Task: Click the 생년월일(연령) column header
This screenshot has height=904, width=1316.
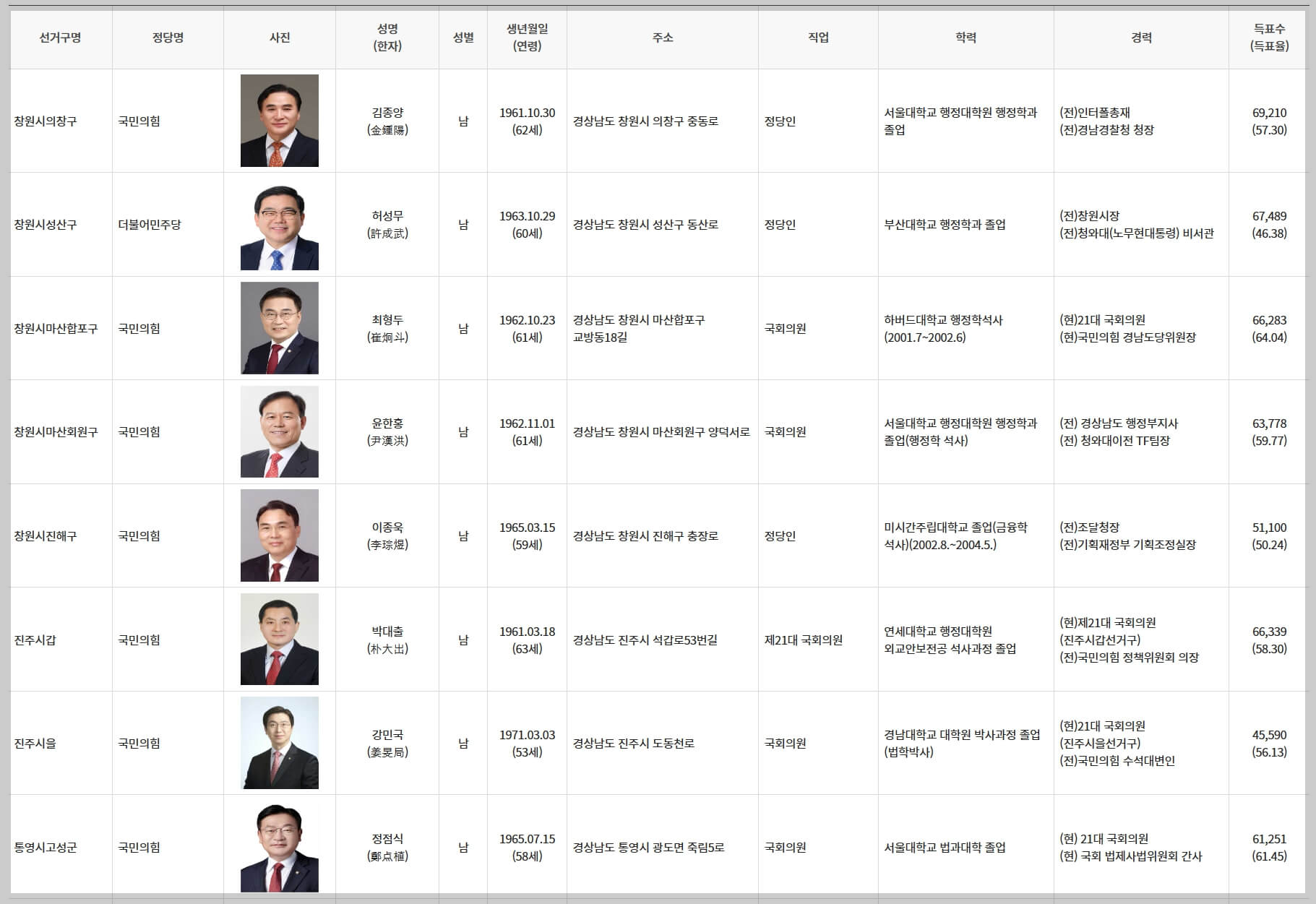Action: (528, 38)
